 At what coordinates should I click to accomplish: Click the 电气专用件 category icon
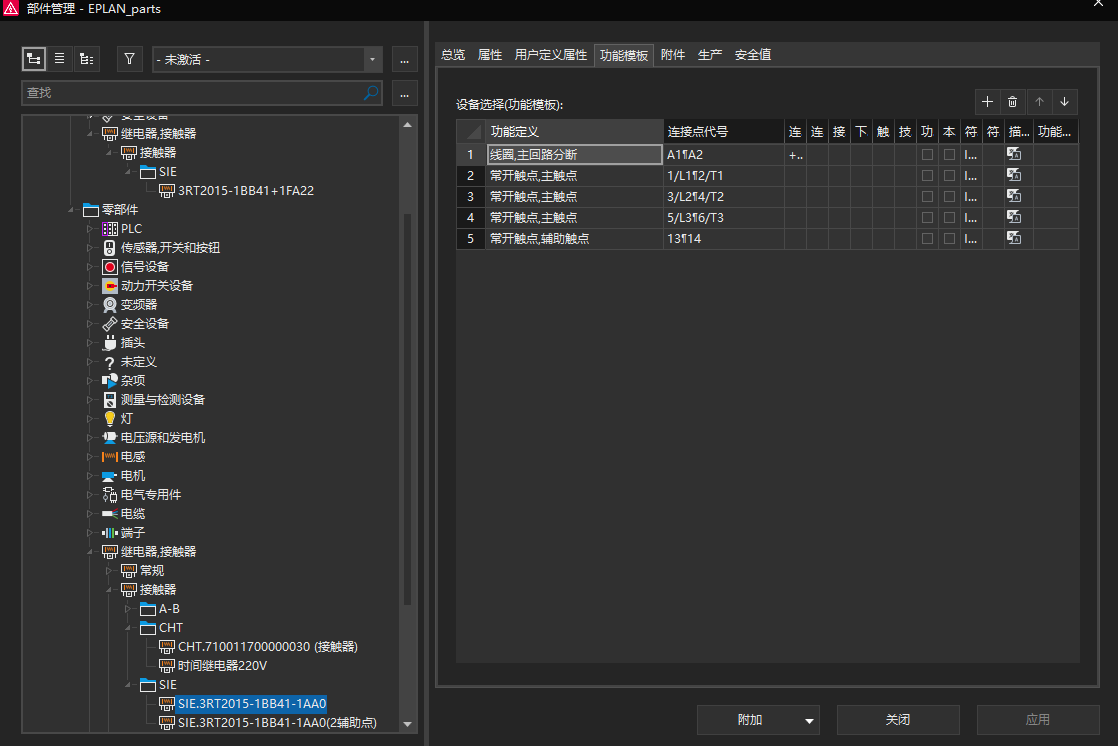[x=110, y=495]
